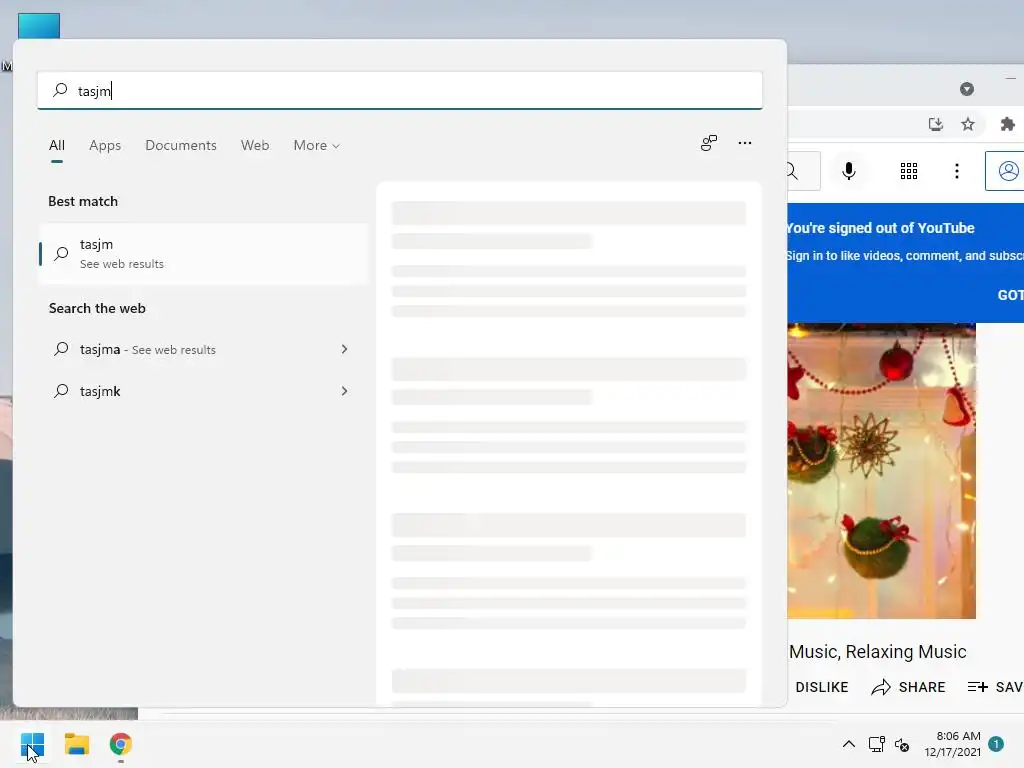Open YouTube settings three-dot menu

957,171
